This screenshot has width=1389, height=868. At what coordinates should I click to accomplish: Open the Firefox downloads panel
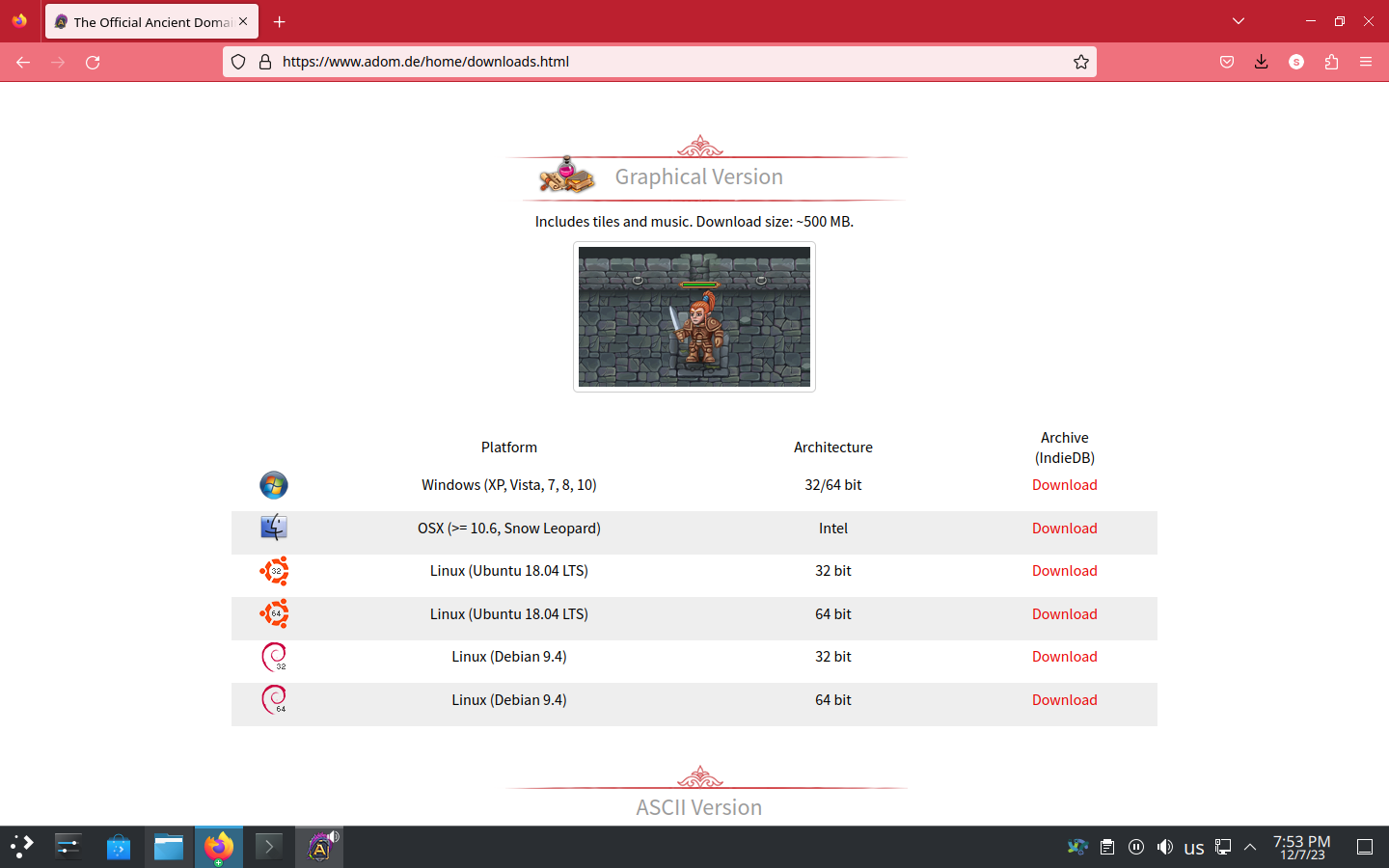[1261, 62]
